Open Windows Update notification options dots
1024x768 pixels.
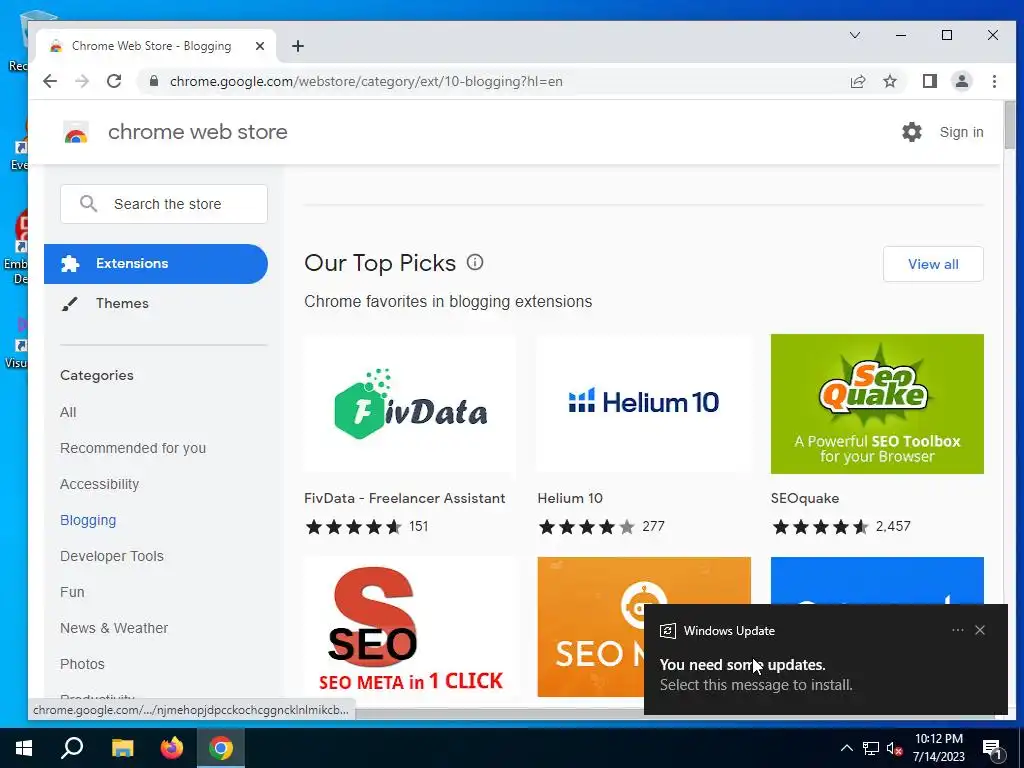957,630
